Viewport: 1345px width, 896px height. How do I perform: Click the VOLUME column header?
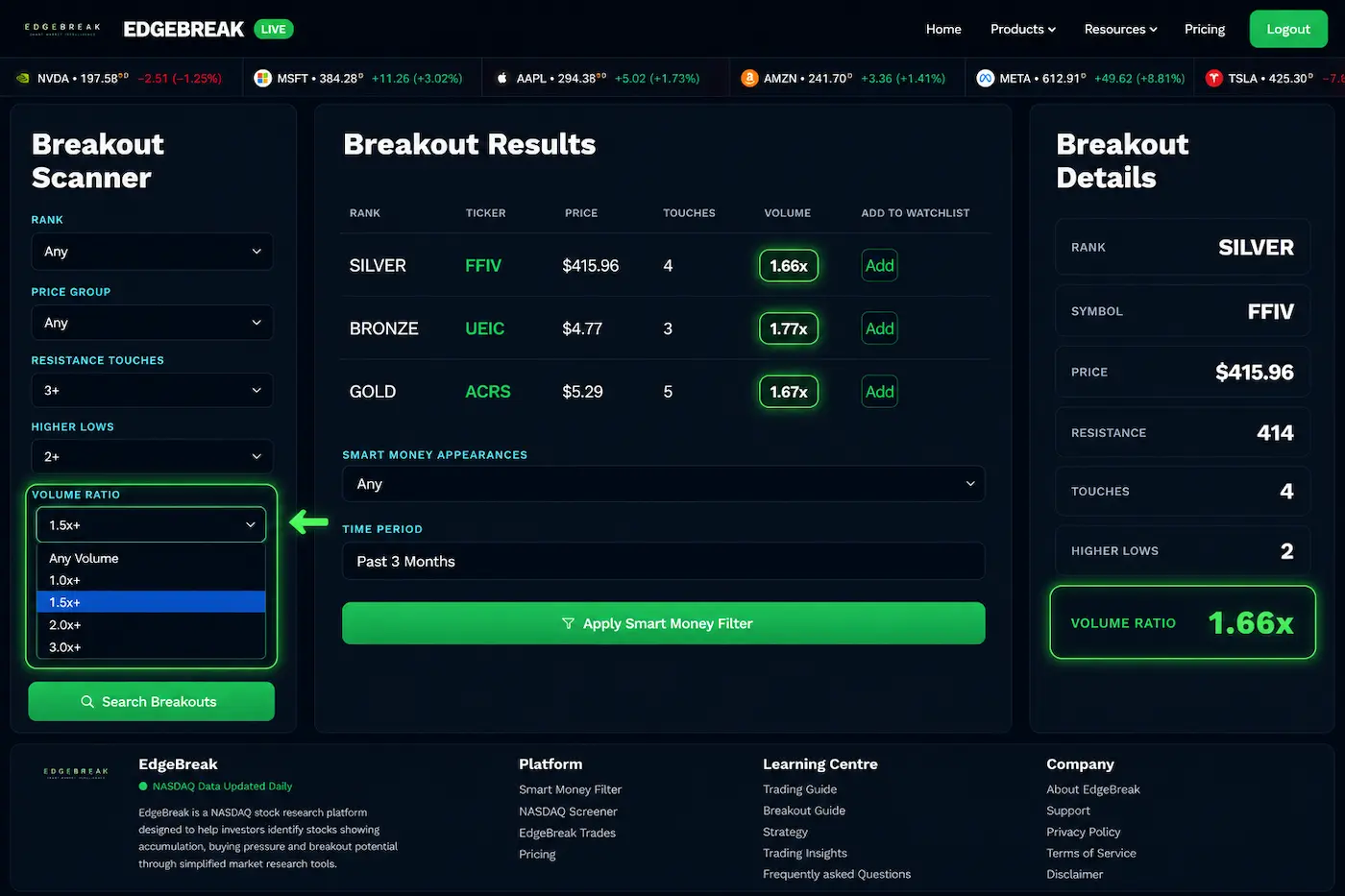[788, 213]
